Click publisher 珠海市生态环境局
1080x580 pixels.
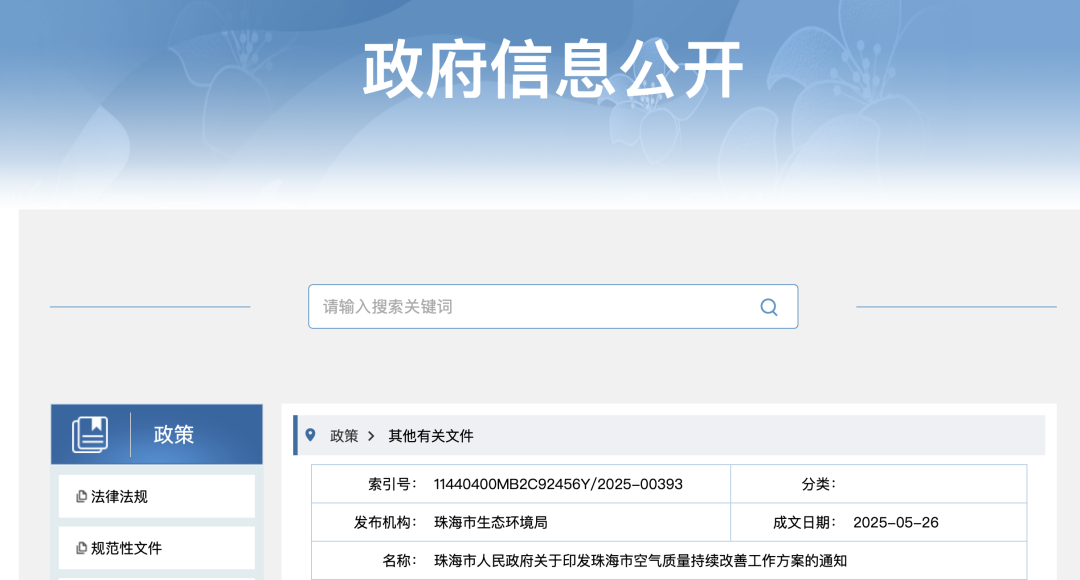[490, 522]
